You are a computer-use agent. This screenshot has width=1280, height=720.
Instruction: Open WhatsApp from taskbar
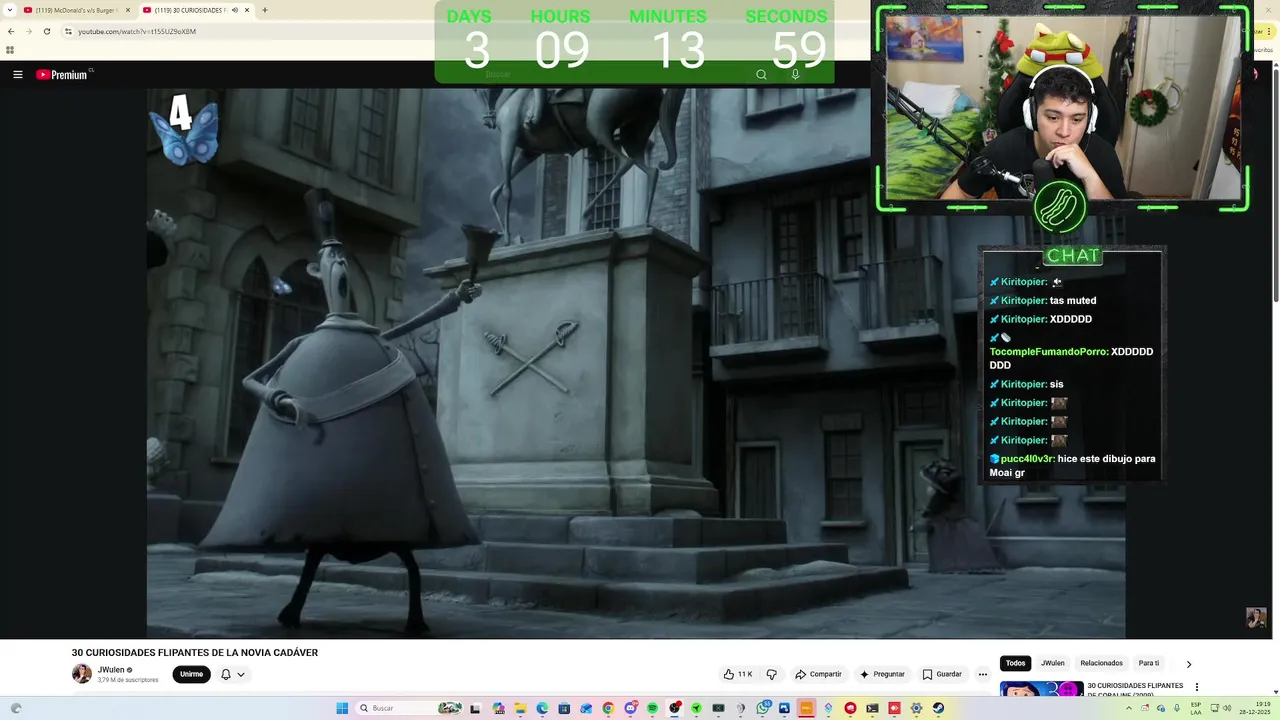(763, 708)
